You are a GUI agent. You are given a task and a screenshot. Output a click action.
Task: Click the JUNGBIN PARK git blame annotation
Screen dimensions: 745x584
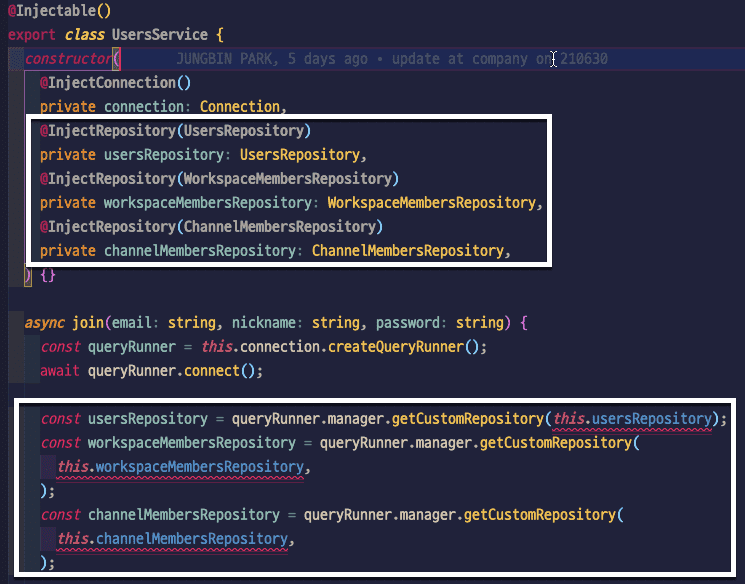[x=392, y=59]
